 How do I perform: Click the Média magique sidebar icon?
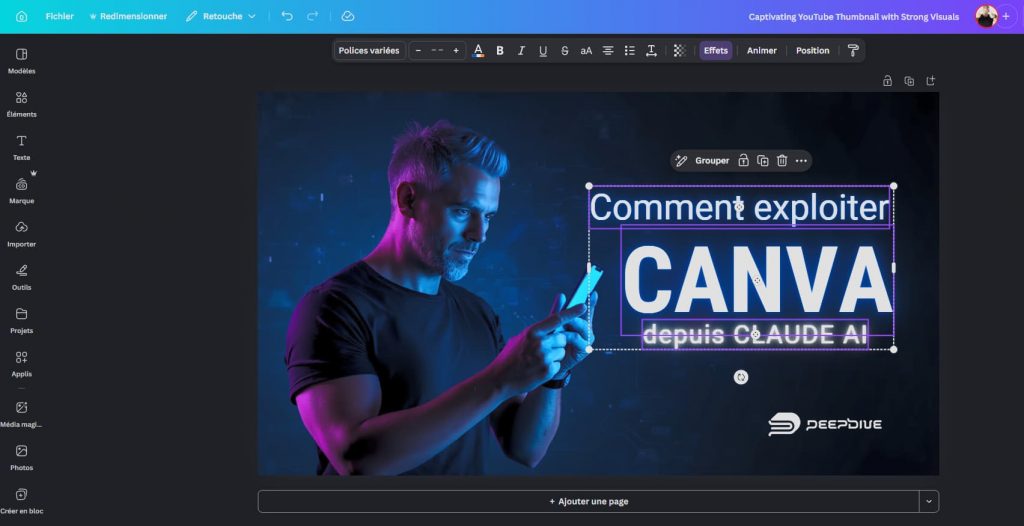click(x=21, y=412)
